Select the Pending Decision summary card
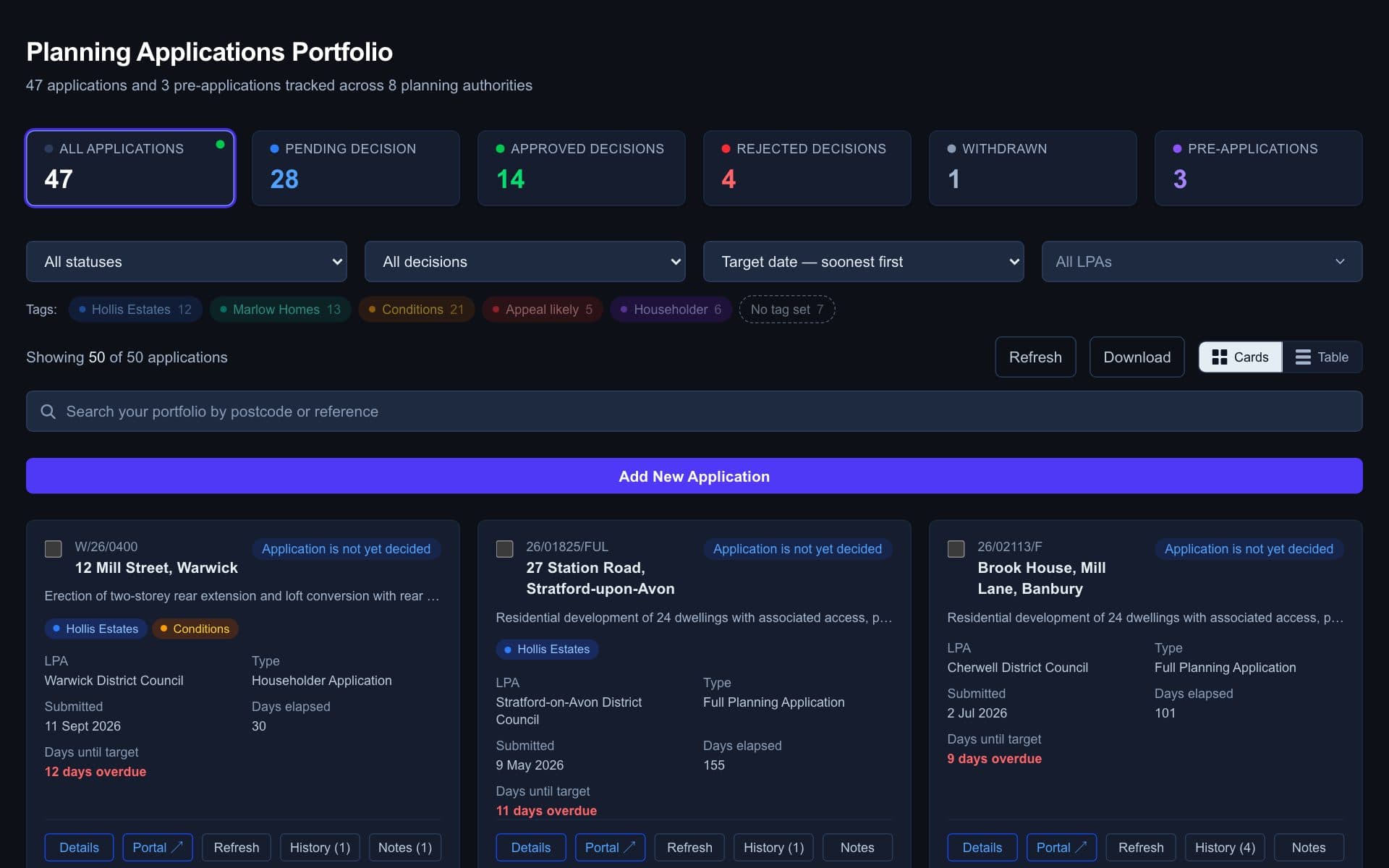This screenshot has width=1389, height=868. (356, 168)
